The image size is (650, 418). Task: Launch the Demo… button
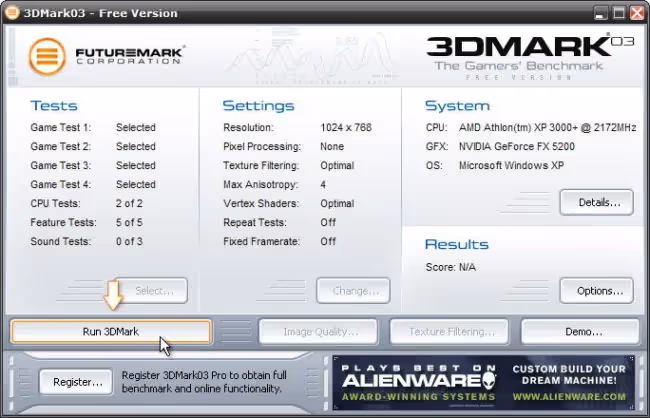point(580,332)
